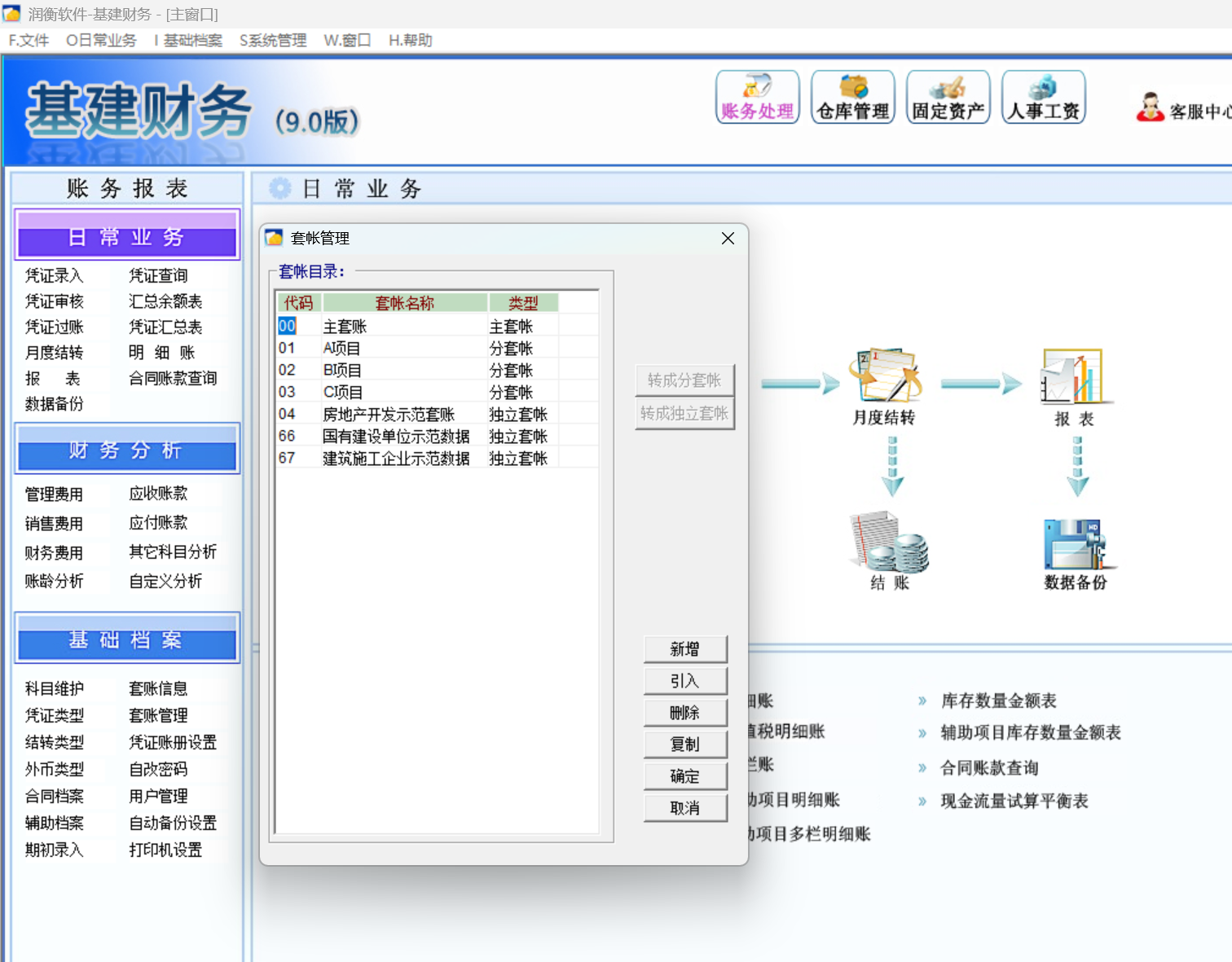
Task: Click the 复制 button
Action: pos(685,745)
